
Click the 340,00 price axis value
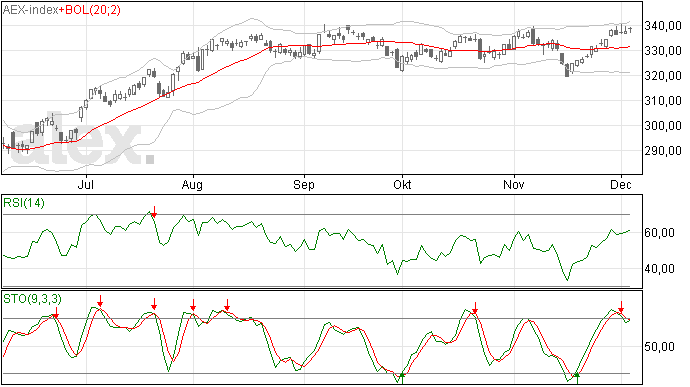pyautogui.click(x=663, y=26)
